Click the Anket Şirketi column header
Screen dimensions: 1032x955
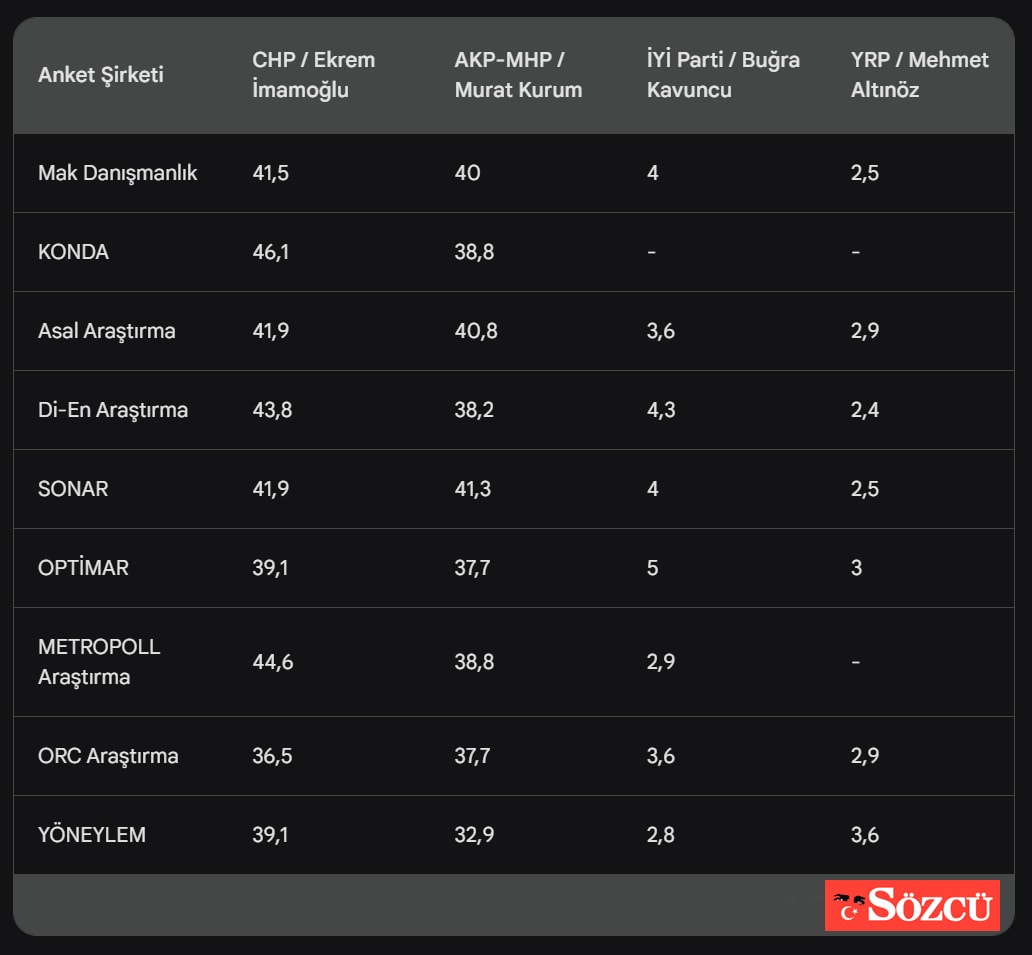(101, 75)
